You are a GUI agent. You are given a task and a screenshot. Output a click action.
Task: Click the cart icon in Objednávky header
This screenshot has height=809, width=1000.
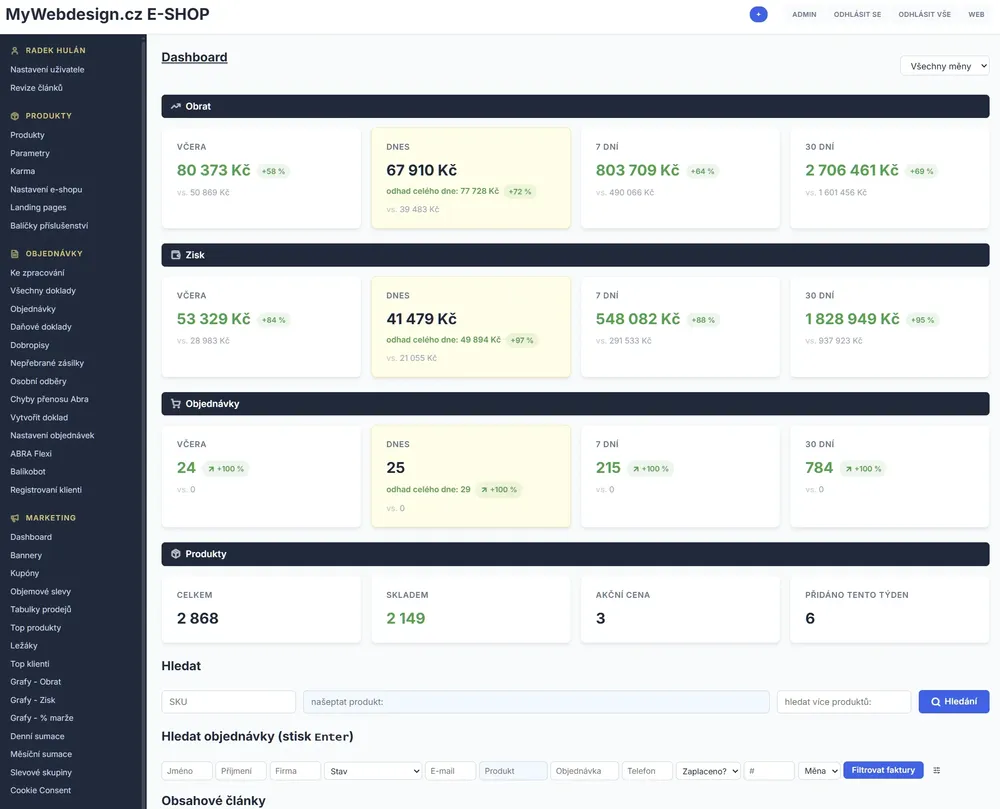pos(175,404)
